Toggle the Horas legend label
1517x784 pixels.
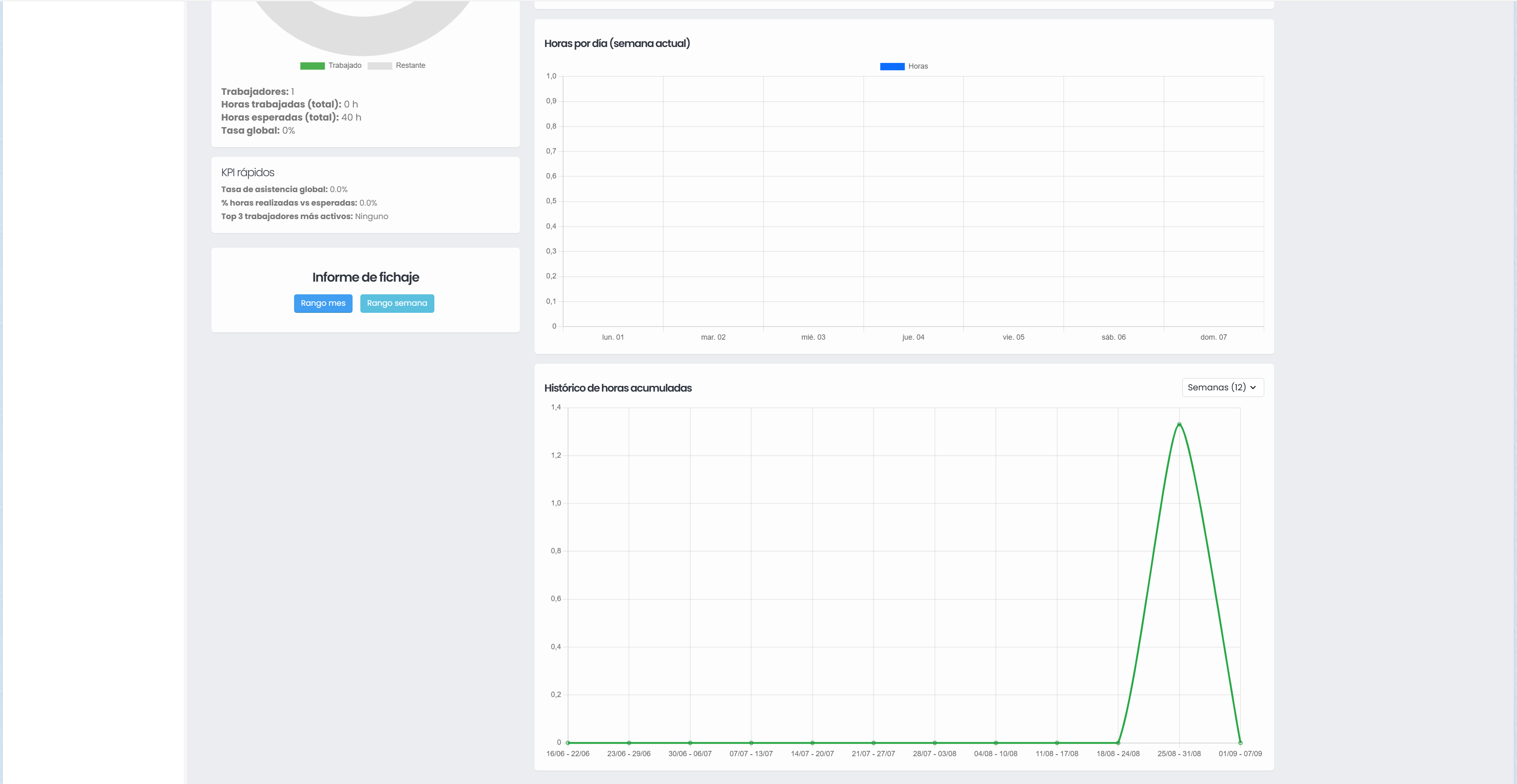pyautogui.click(x=917, y=67)
